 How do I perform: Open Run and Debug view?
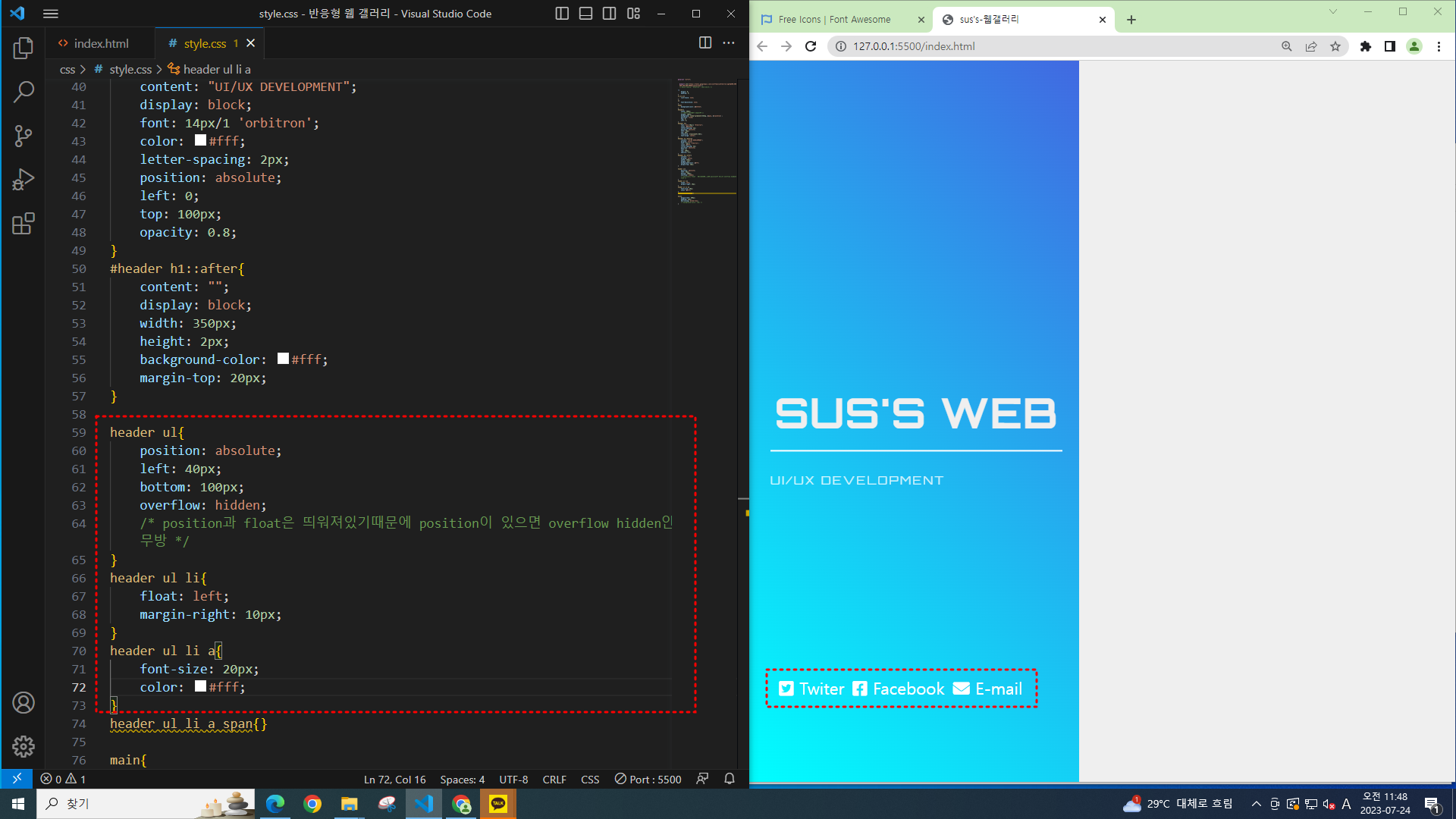click(24, 180)
